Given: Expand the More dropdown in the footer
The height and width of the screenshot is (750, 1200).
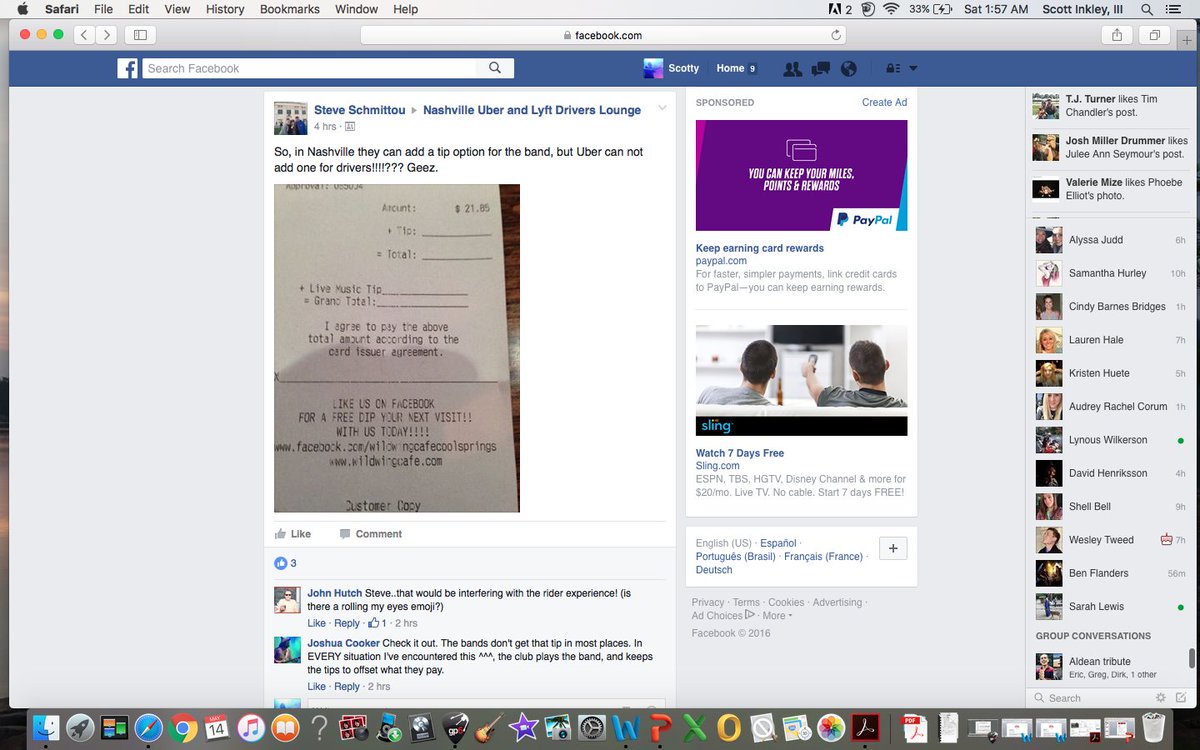Looking at the screenshot, I should coord(777,616).
